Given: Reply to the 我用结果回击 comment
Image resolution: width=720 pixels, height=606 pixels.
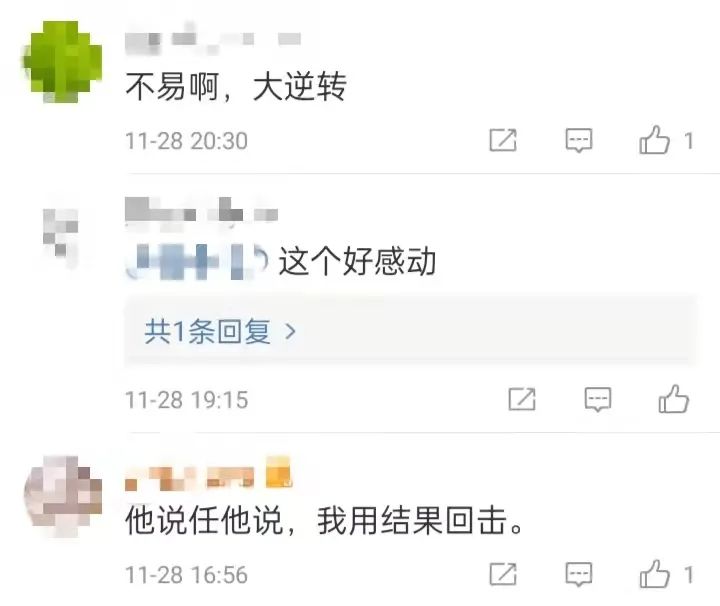Looking at the screenshot, I should (579, 574).
